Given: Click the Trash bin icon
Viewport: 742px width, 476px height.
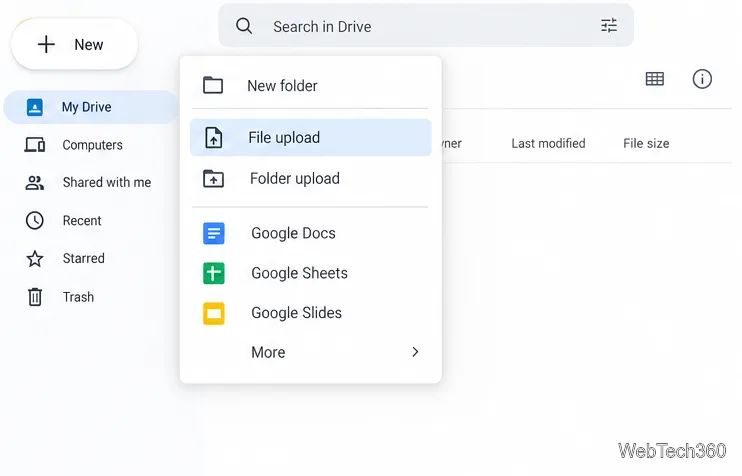Looking at the screenshot, I should point(35,297).
